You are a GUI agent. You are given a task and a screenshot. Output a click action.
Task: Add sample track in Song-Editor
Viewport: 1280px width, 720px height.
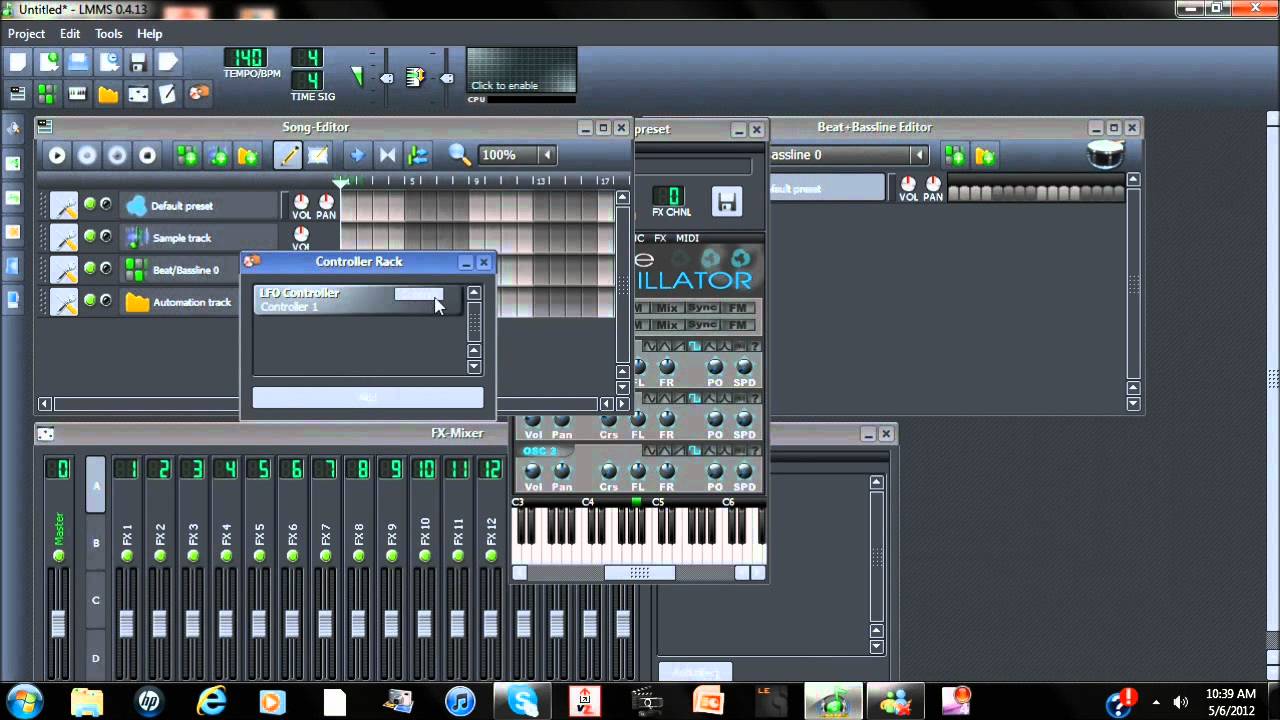217,155
